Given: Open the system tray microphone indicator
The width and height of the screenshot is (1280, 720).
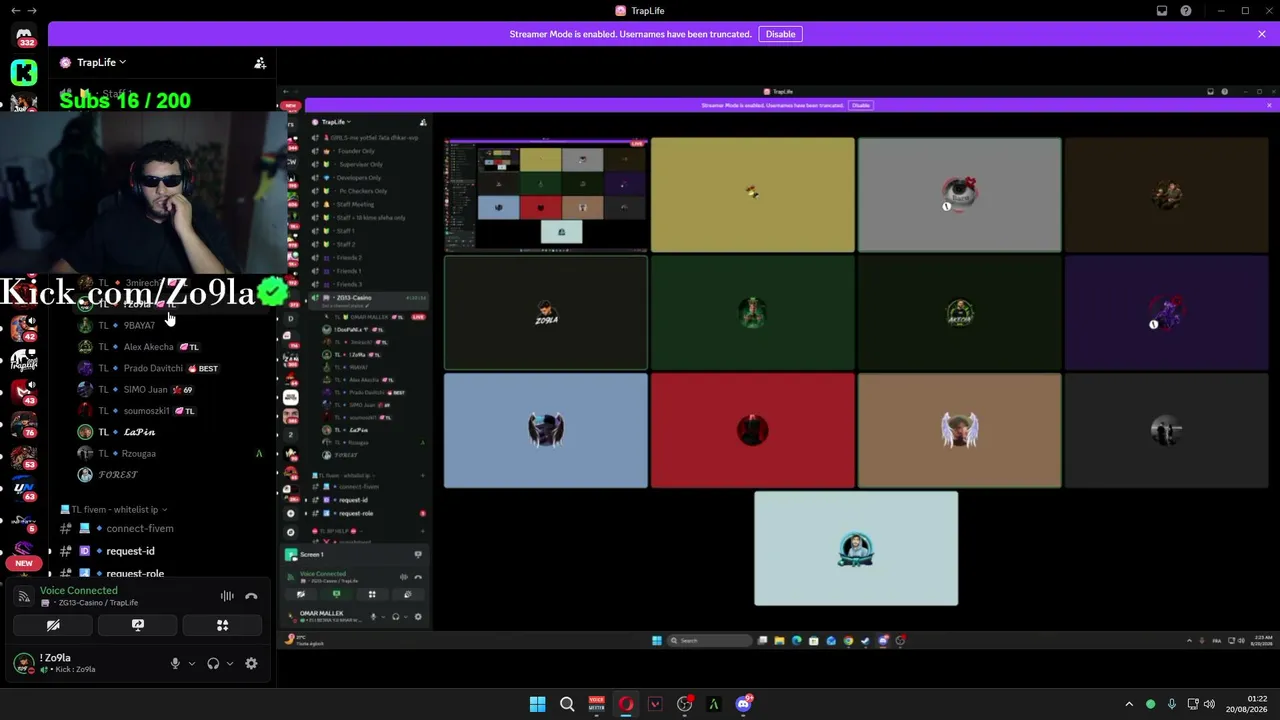Looking at the screenshot, I should 1171,704.
